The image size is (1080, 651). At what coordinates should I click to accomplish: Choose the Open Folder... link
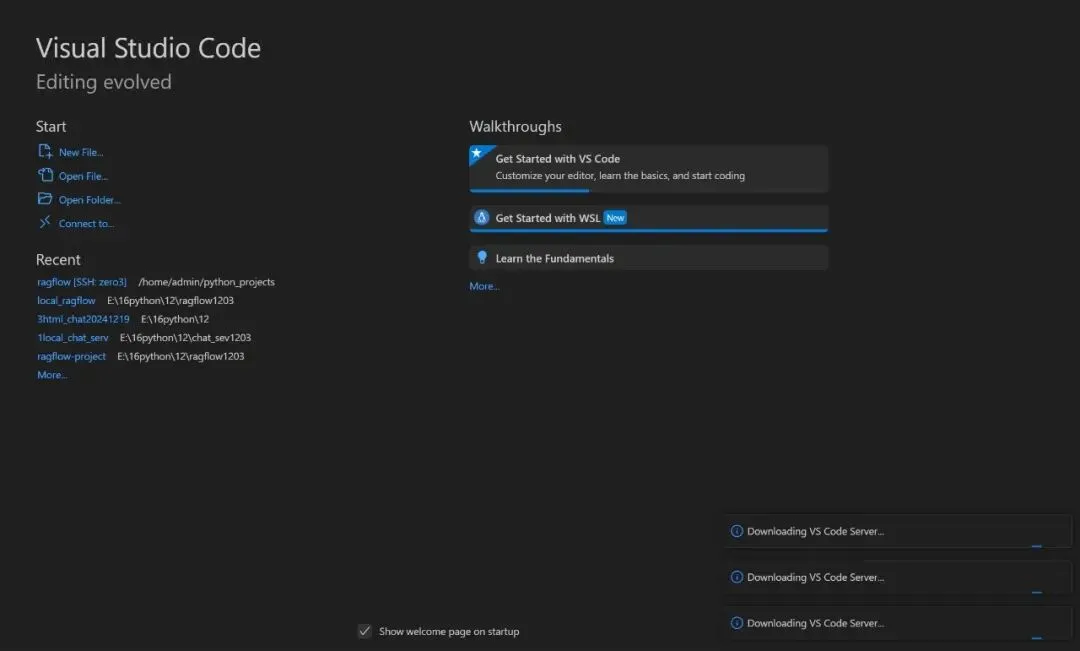tap(90, 200)
